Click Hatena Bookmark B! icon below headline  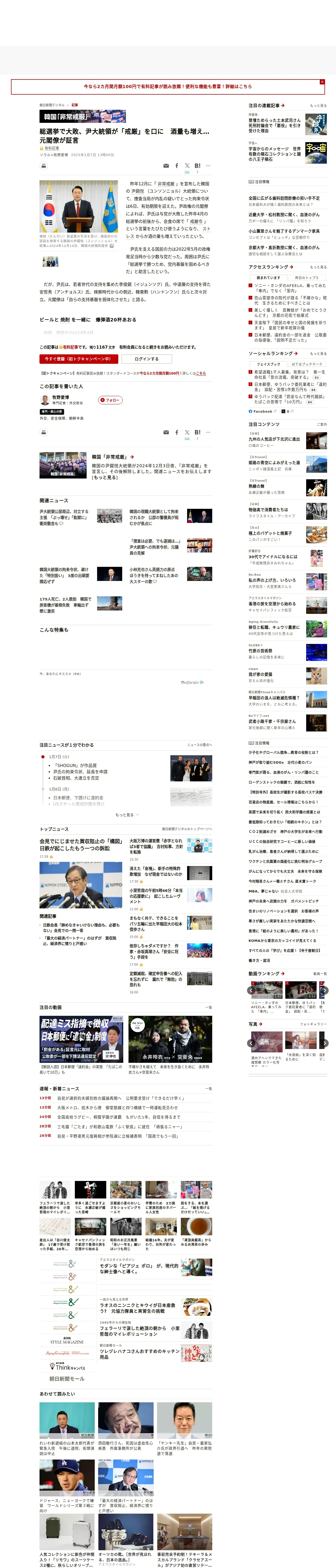198,166
